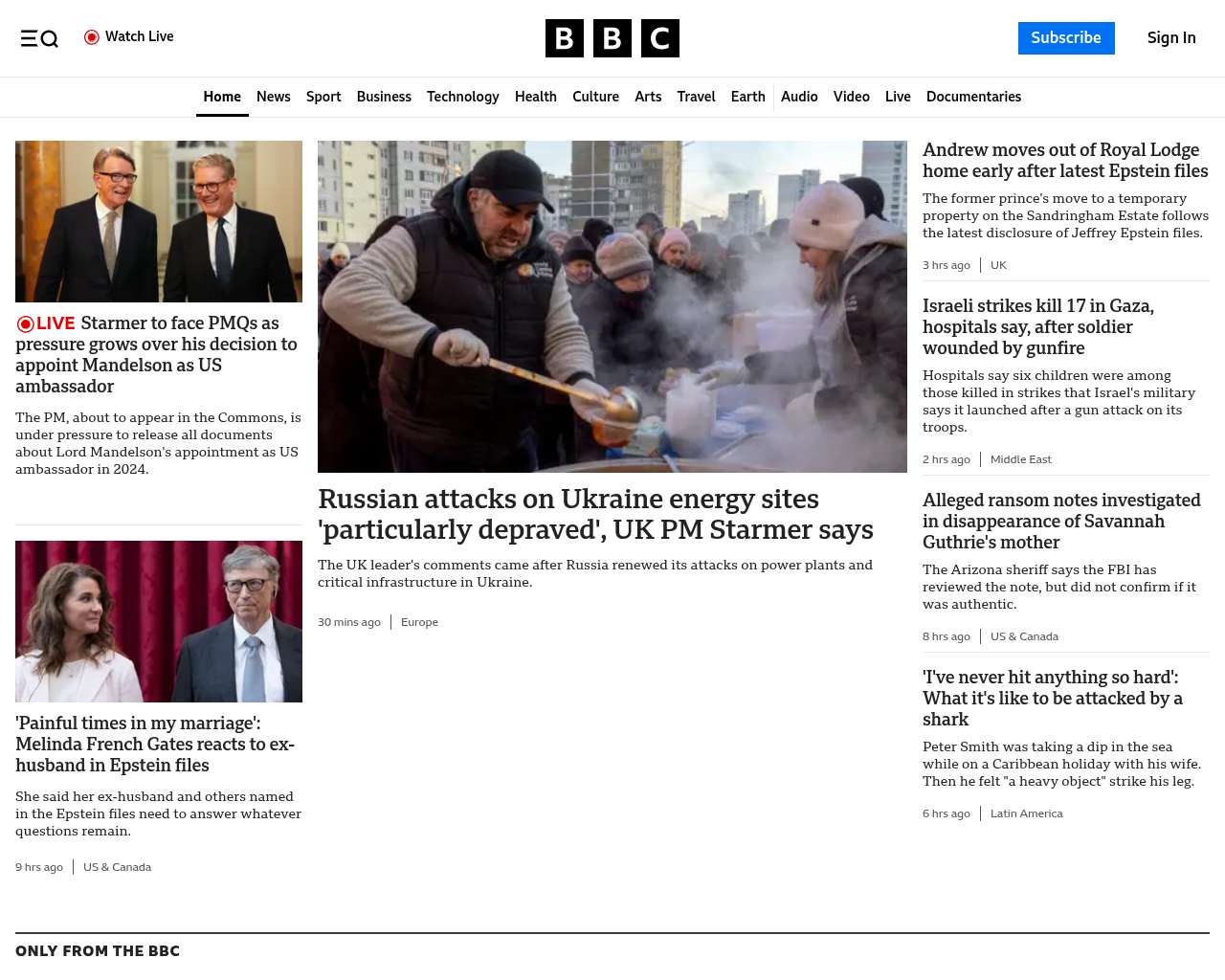
Task: Click the '2 hrs ago' timestamp
Action: [947, 459]
